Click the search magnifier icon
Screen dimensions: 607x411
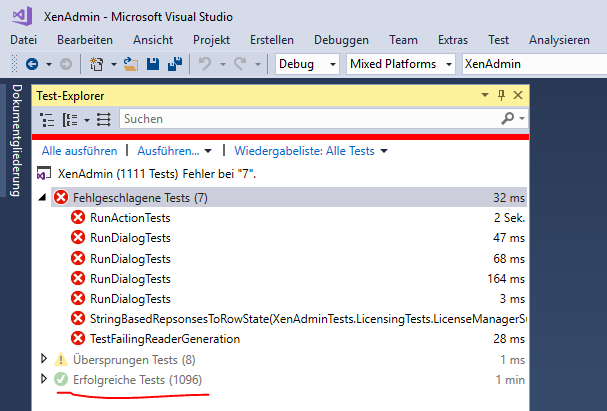point(508,118)
